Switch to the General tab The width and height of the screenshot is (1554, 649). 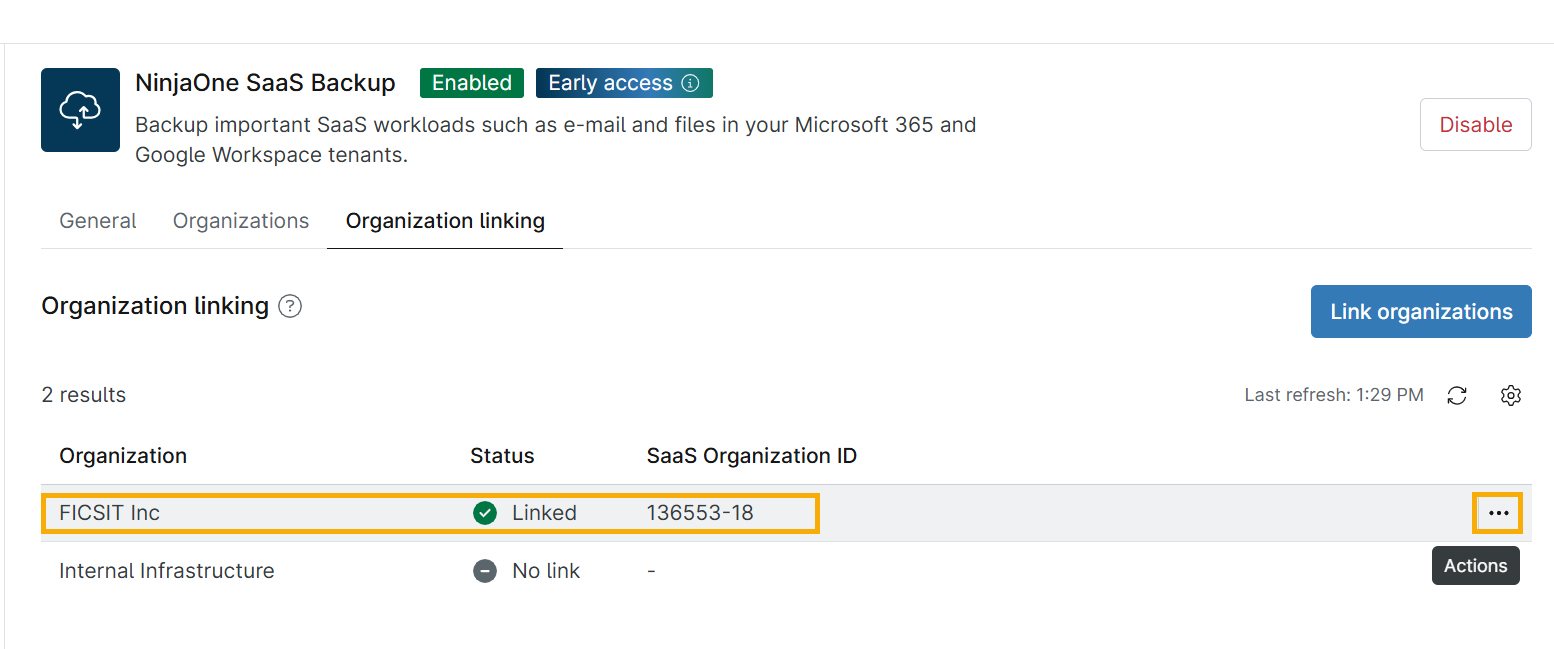pos(98,221)
